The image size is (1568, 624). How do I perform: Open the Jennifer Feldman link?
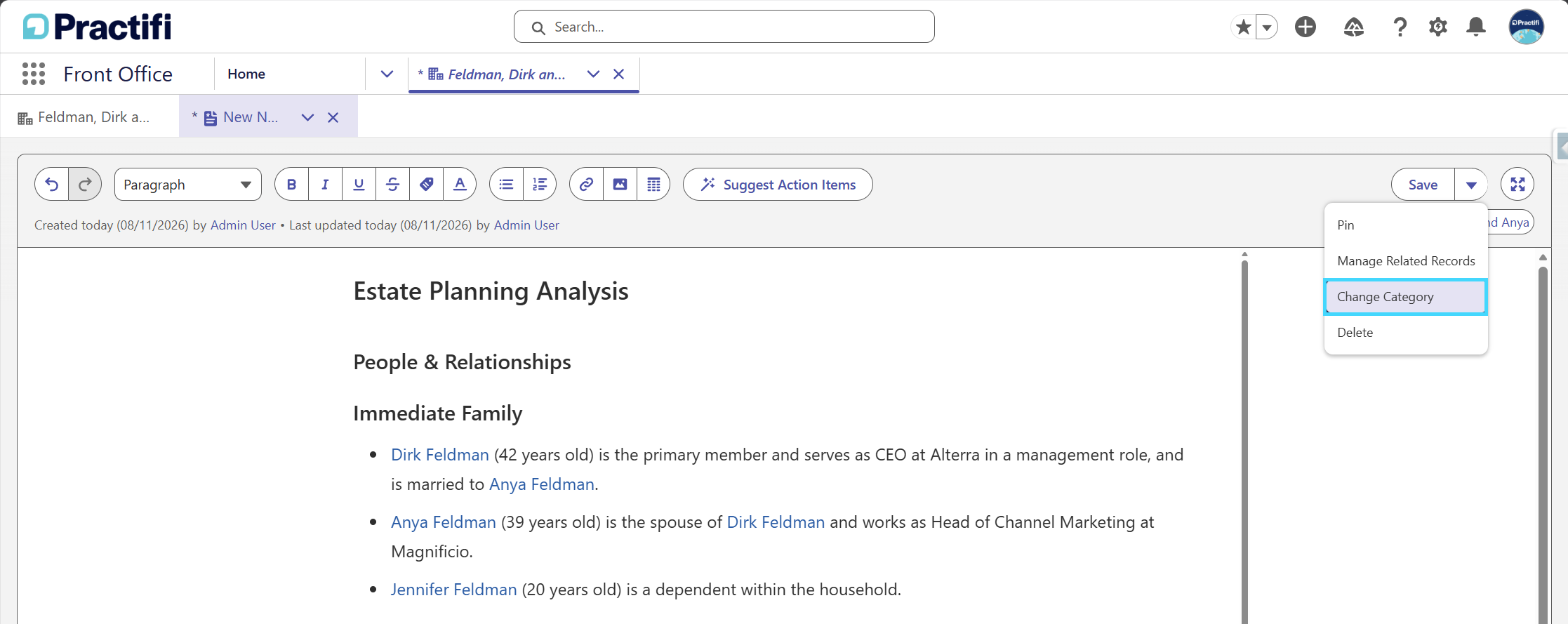(454, 590)
